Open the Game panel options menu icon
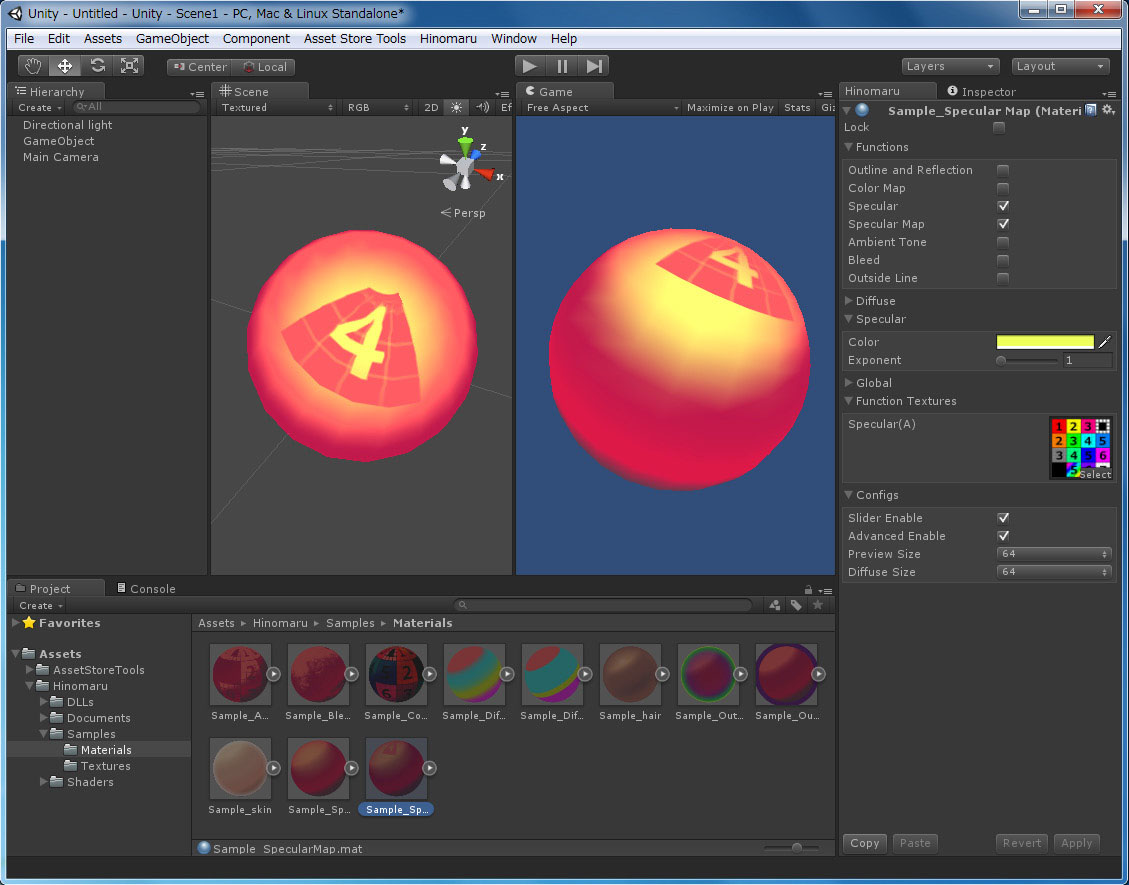The image size is (1129, 885). pos(825,94)
